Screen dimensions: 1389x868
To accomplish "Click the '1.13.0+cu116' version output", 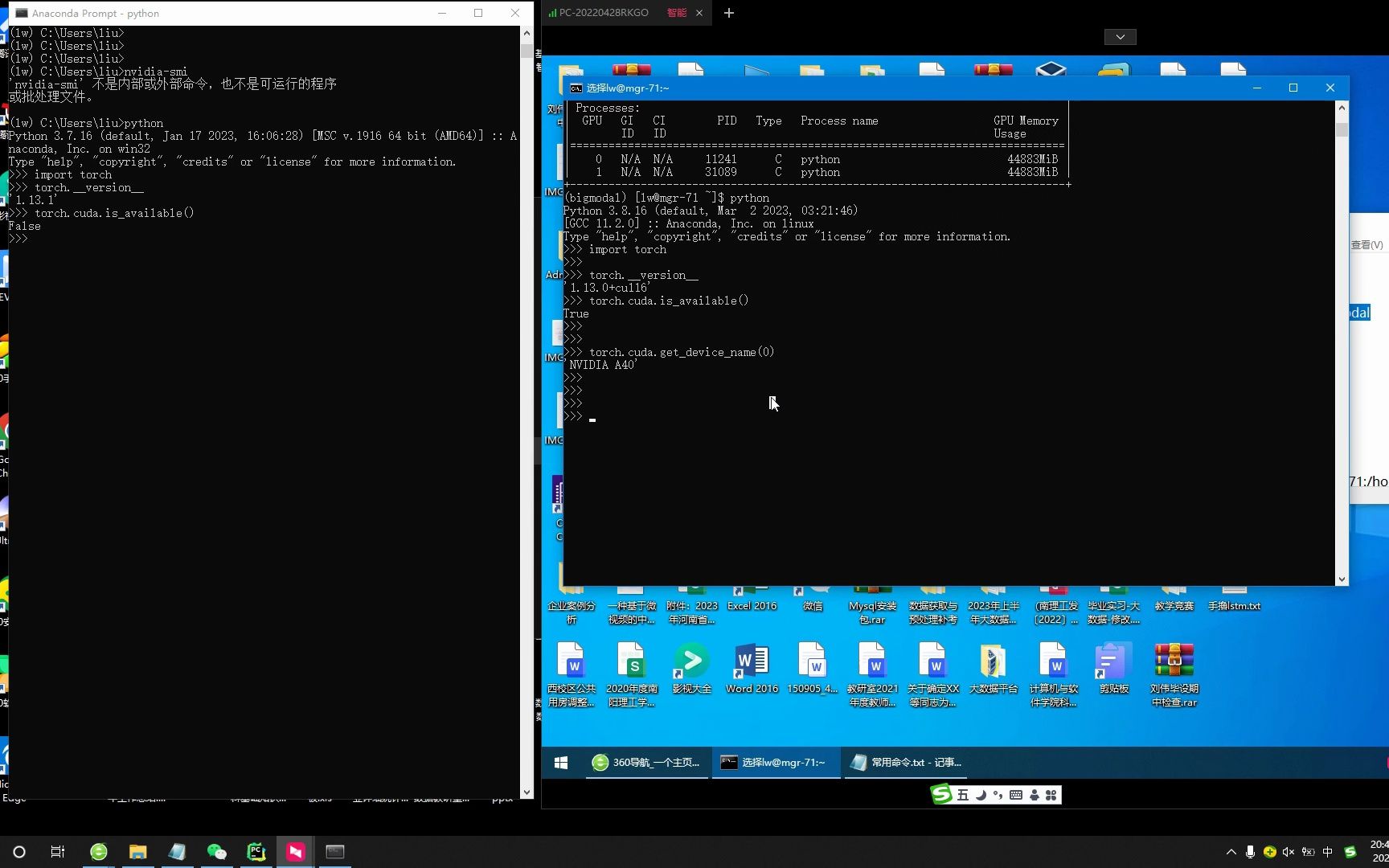I will [607, 288].
